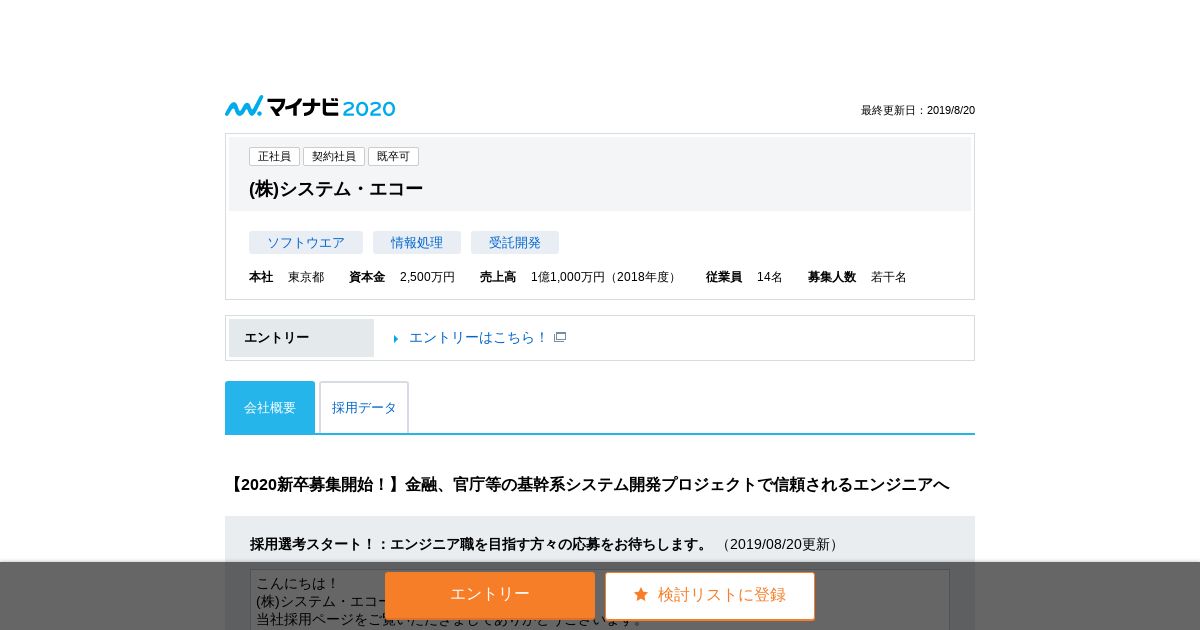Open the エントリーはこちら！ link
This screenshot has height=630, width=1200.
pos(479,338)
